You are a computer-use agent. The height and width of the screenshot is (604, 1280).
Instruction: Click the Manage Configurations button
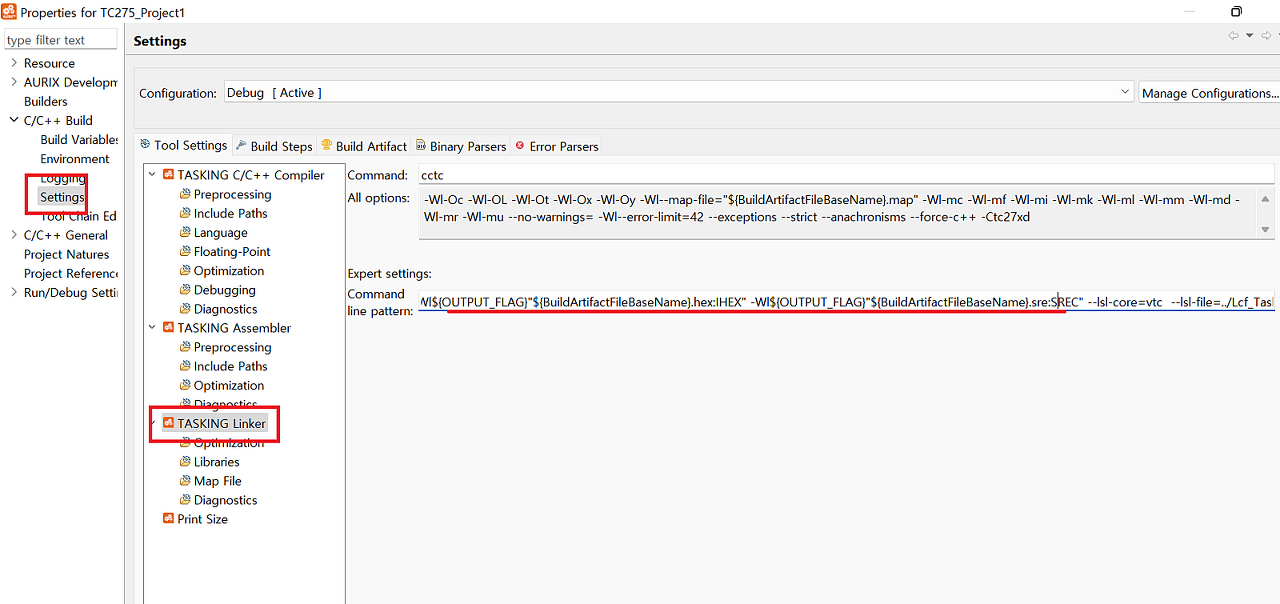(x=1210, y=93)
